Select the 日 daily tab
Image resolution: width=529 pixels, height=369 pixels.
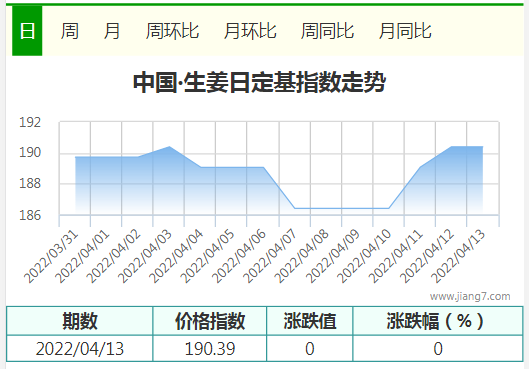tap(27, 31)
